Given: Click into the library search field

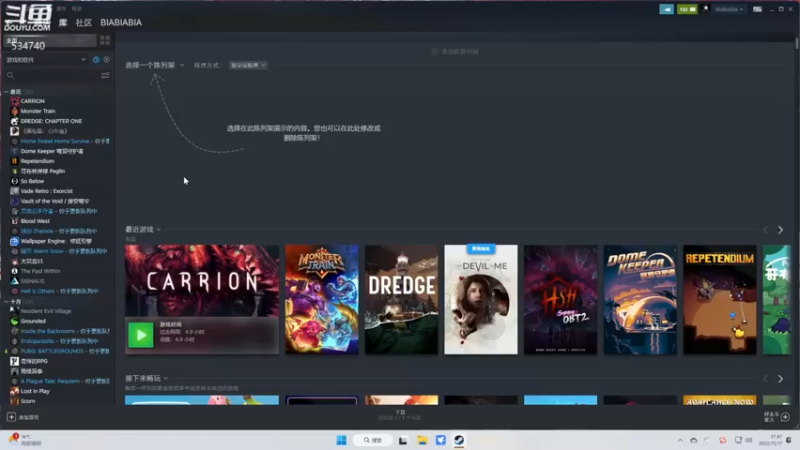Looking at the screenshot, I should click(51, 76).
